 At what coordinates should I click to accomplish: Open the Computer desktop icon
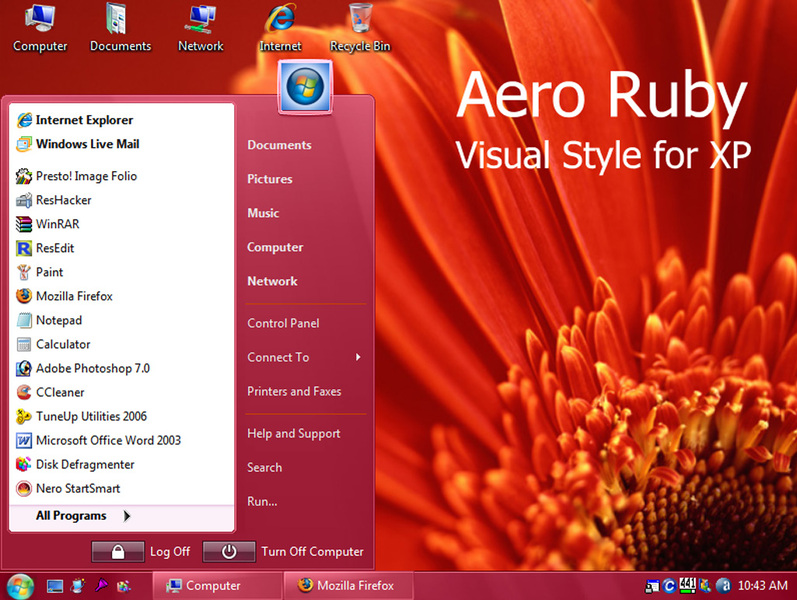[x=40, y=27]
